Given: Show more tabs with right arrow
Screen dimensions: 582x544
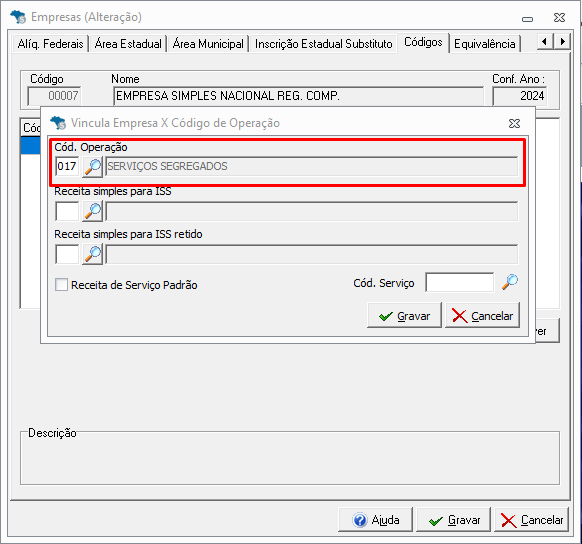Looking at the screenshot, I should click(562, 41).
